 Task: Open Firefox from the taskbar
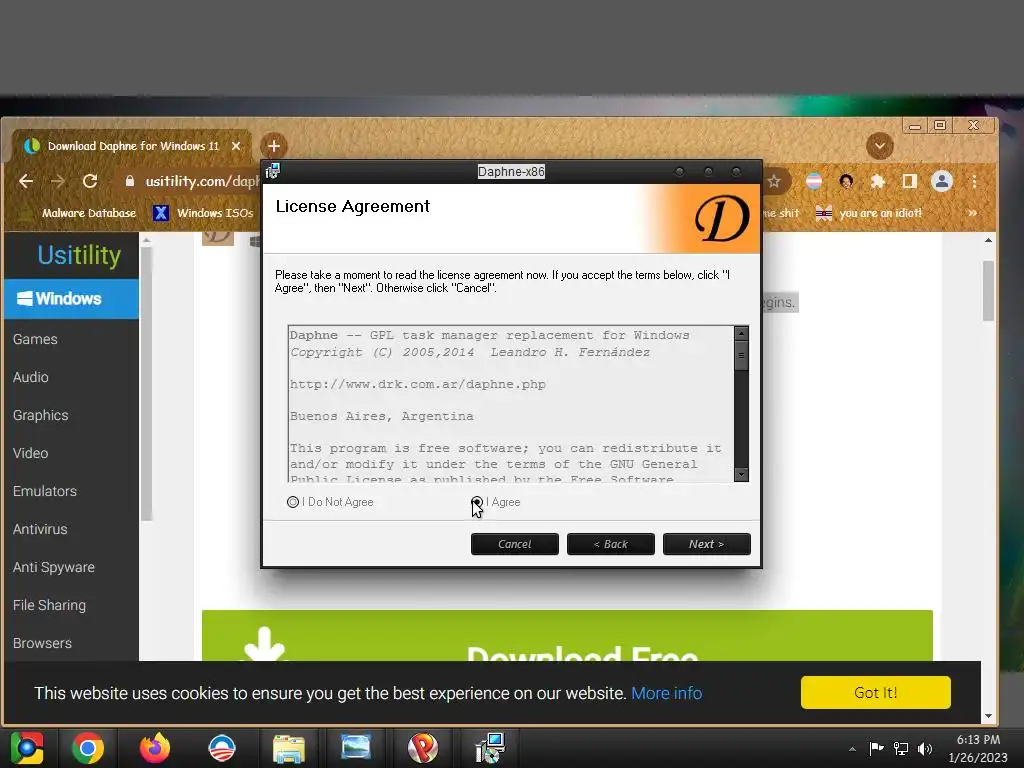(155, 748)
